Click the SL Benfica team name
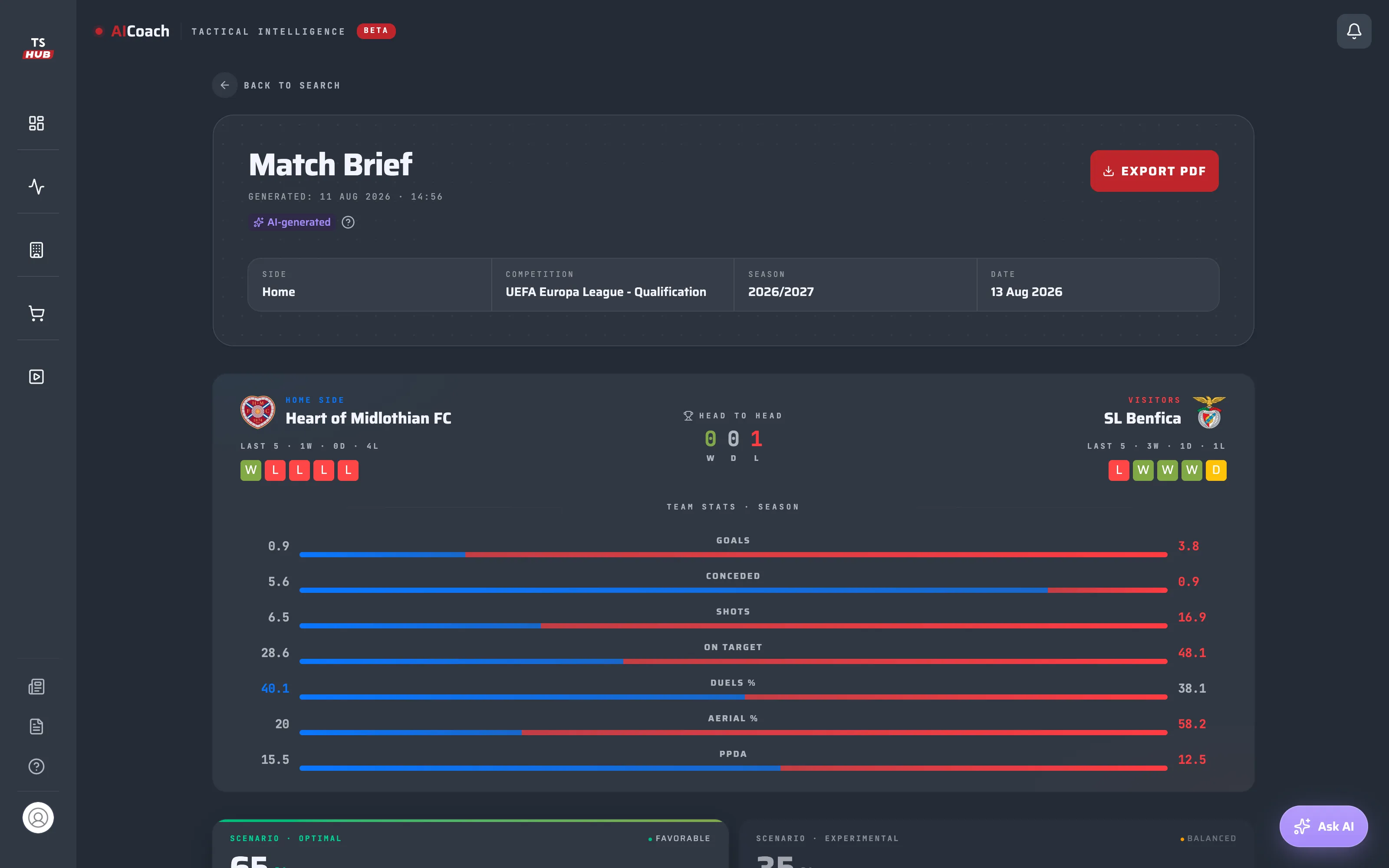Image resolution: width=1389 pixels, height=868 pixels. (1142, 418)
